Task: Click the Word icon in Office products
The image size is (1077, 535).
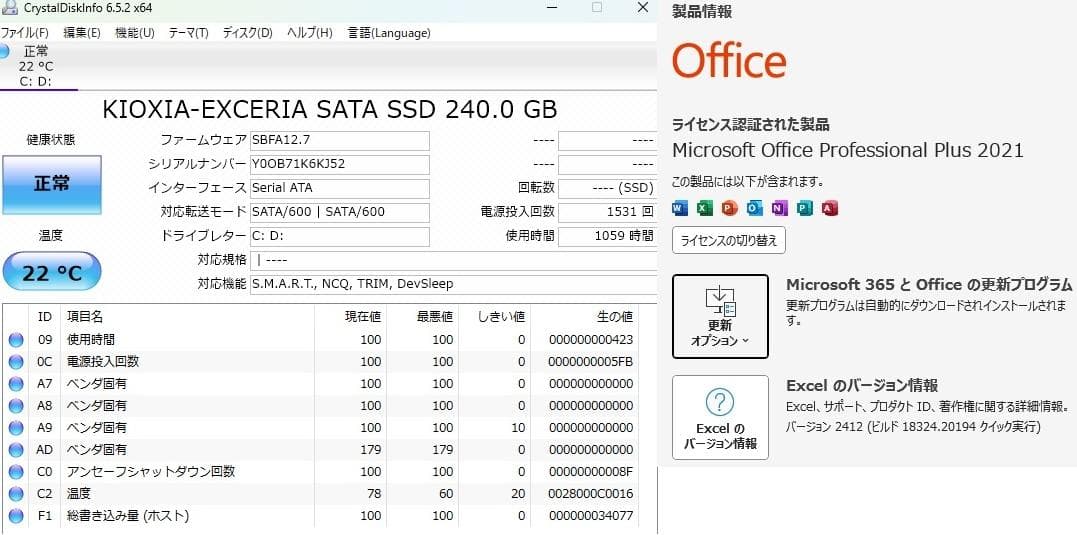Action: [x=679, y=208]
